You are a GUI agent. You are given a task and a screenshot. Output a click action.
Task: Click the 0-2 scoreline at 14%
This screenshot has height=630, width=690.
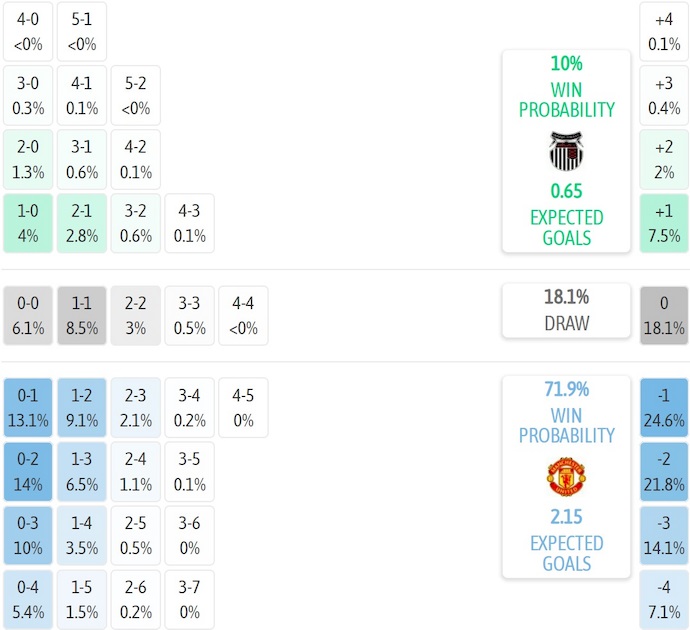[28, 471]
